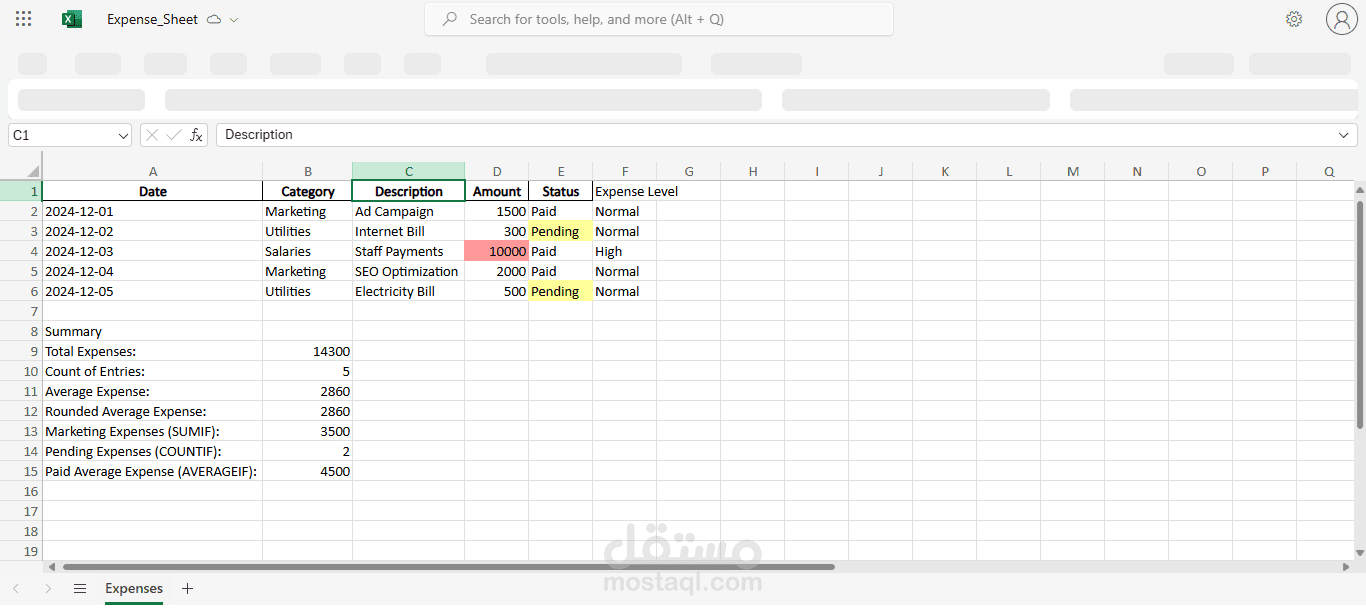Click the vertical scrollbar thumb
Image resolution: width=1366 pixels, height=608 pixels.
[x=1360, y=314]
